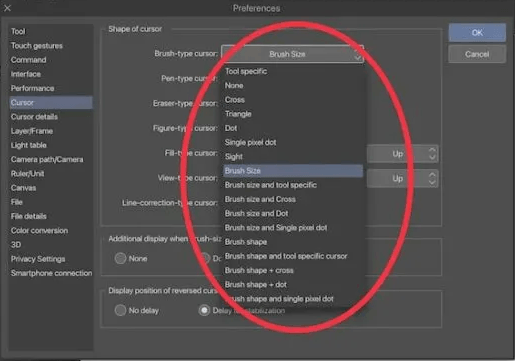Select No delay radio button
This screenshot has width=515, height=361.
120,310
